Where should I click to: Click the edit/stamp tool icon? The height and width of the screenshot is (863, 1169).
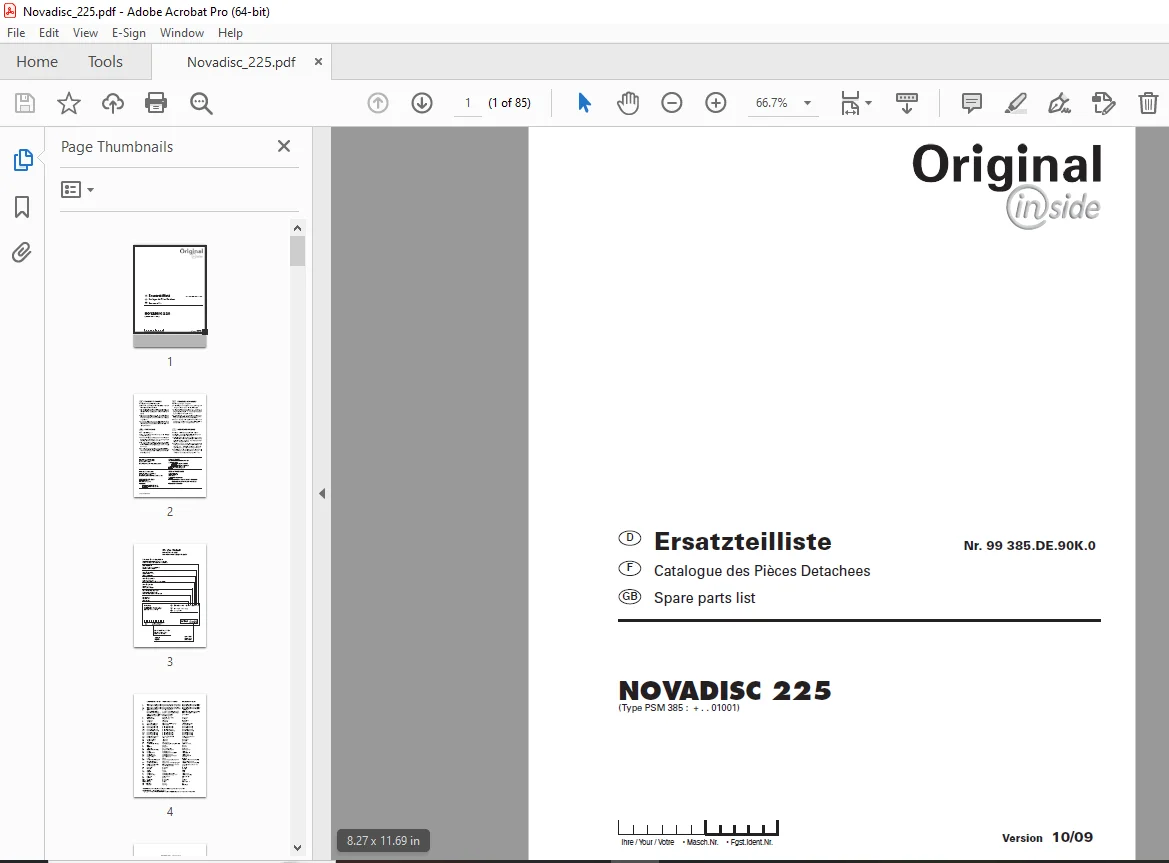[1103, 103]
